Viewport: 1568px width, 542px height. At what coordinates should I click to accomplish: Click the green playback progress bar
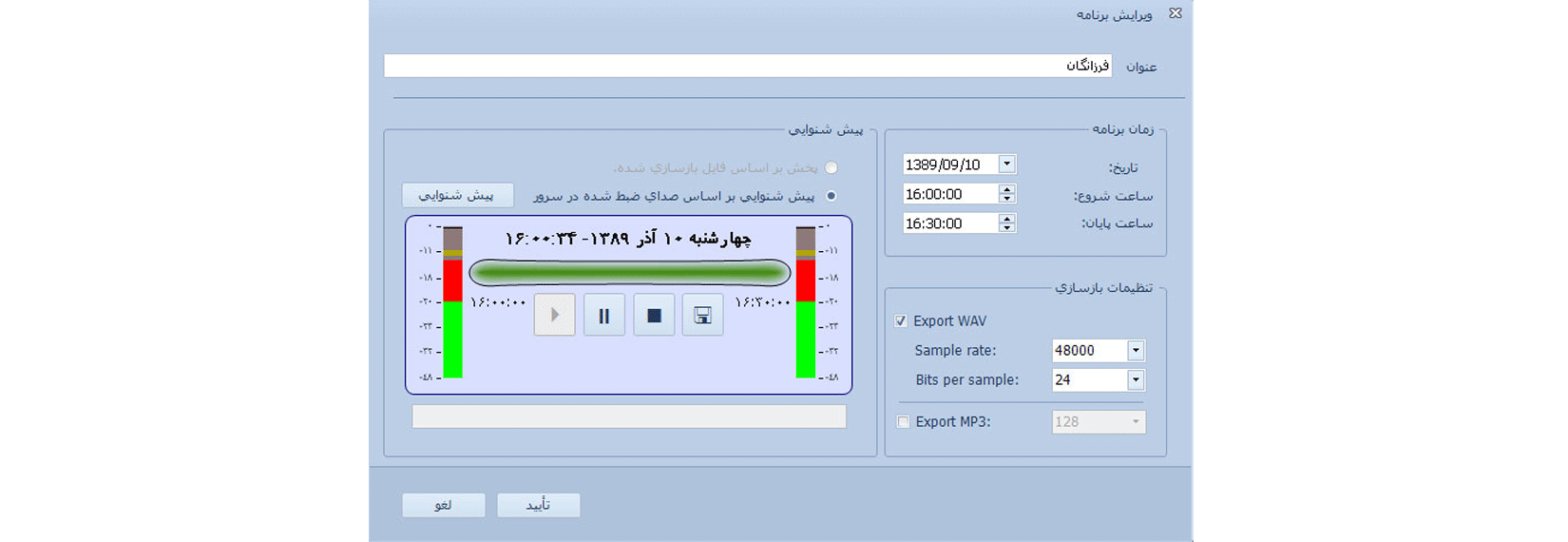click(x=630, y=274)
